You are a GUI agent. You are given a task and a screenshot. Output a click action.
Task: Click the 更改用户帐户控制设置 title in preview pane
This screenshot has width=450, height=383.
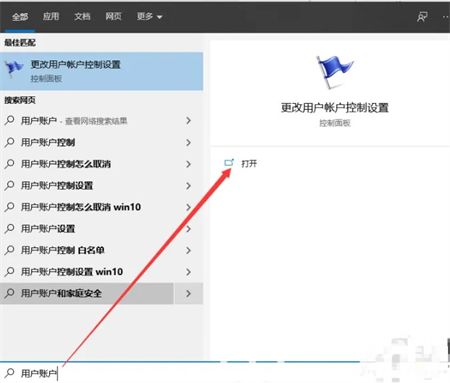pyautogui.click(x=335, y=108)
